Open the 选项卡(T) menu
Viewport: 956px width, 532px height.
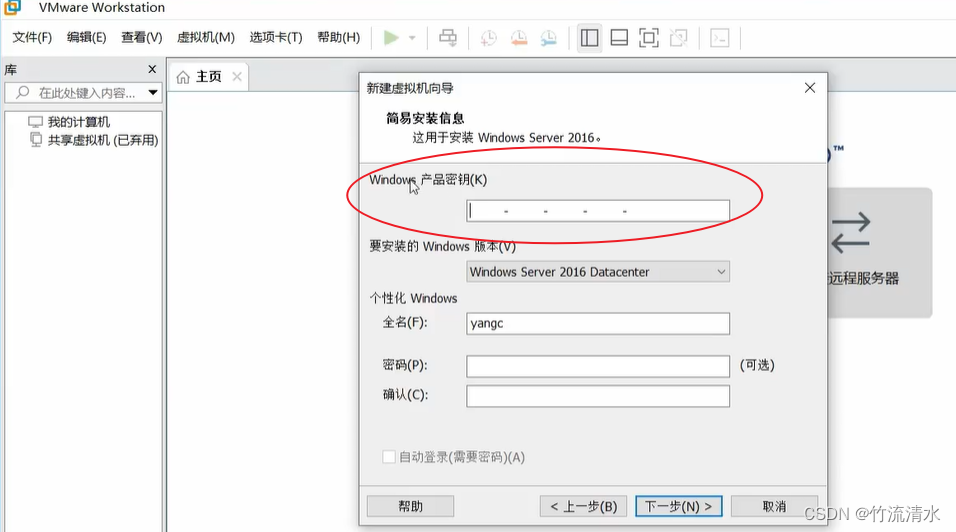276,37
